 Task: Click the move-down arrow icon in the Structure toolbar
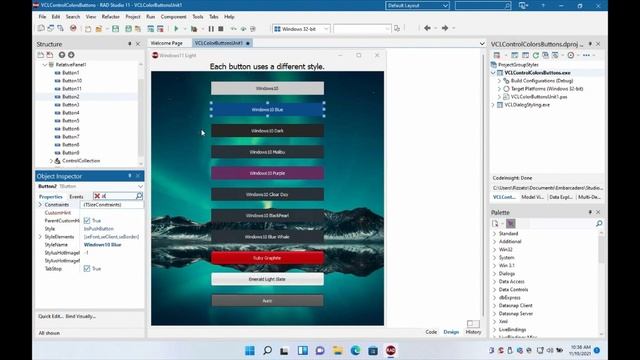(71, 55)
